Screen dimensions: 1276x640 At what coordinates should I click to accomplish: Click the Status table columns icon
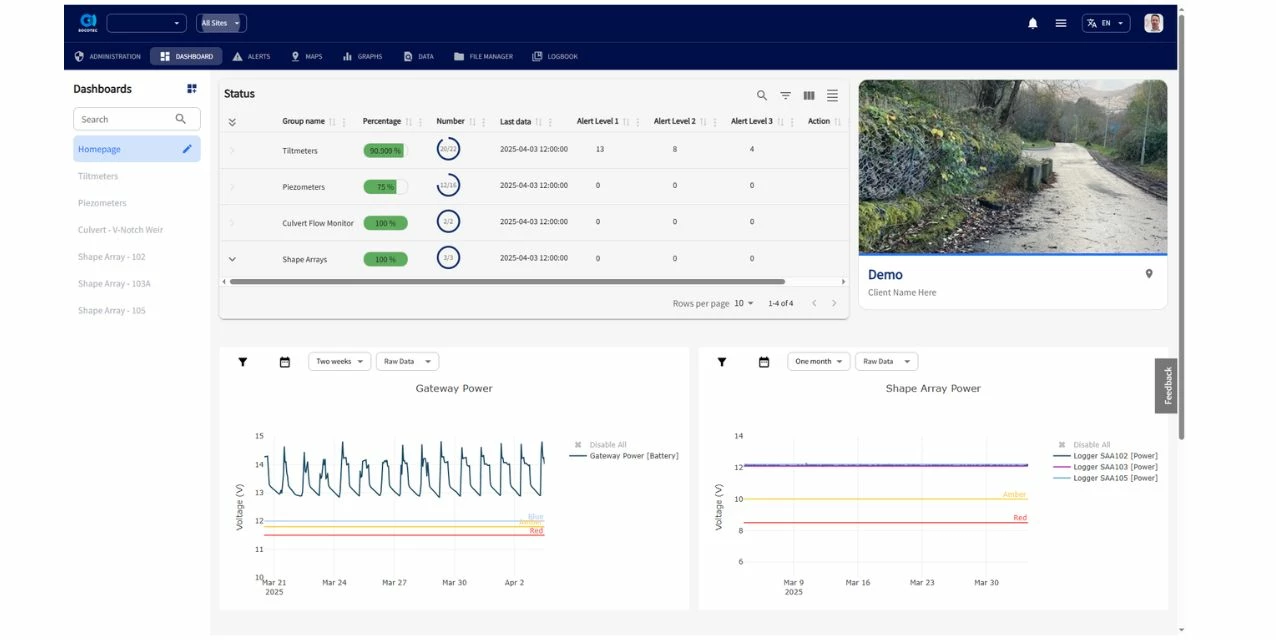tap(809, 95)
